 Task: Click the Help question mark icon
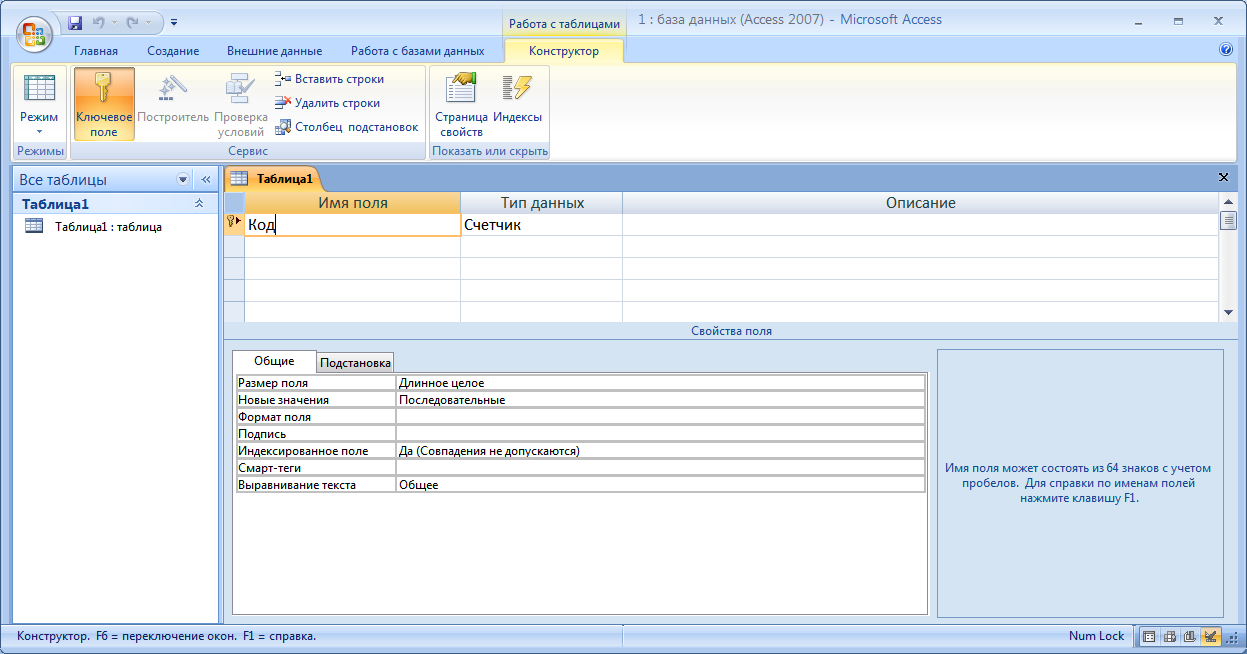tap(1226, 49)
